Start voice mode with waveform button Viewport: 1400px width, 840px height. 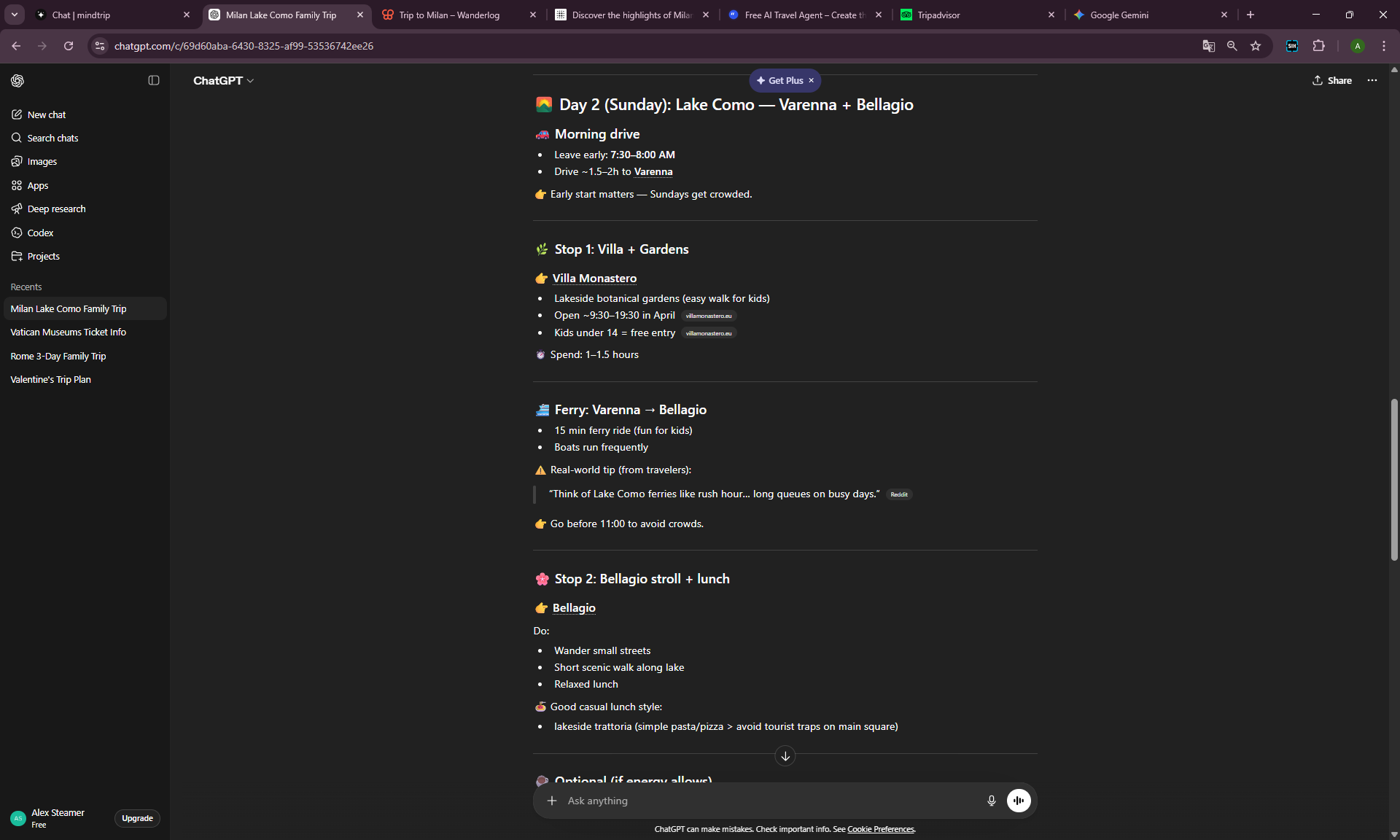coord(1019,801)
